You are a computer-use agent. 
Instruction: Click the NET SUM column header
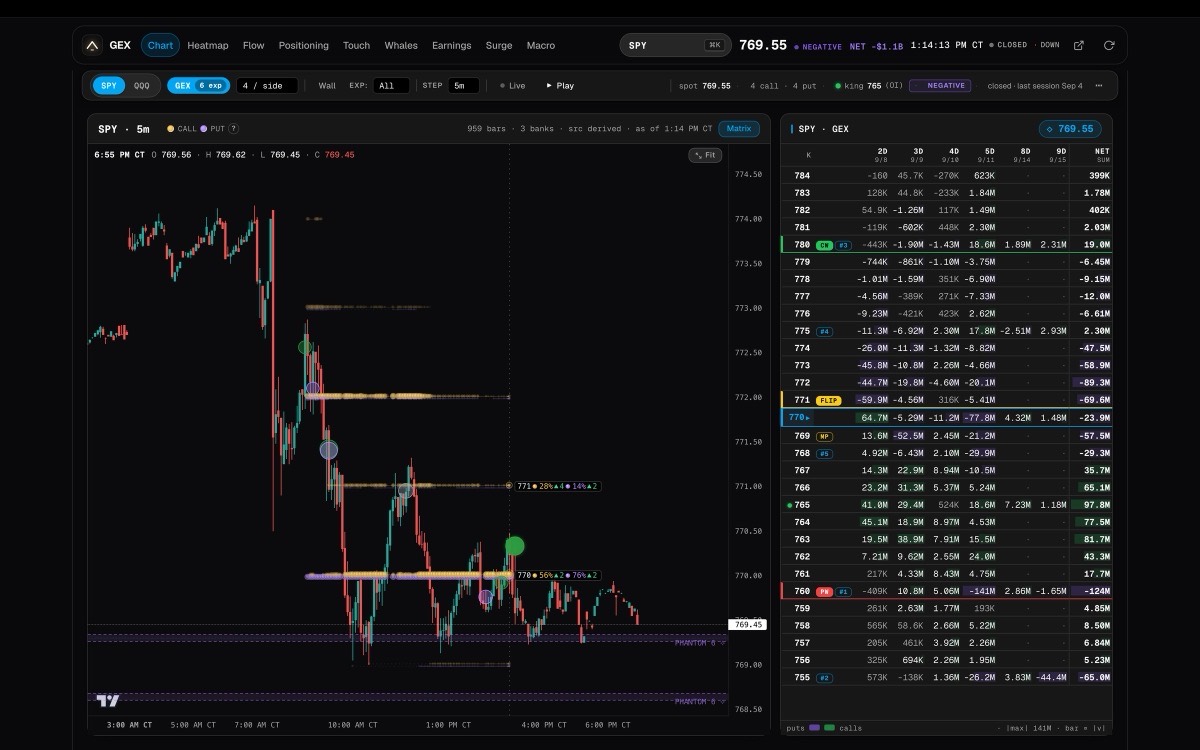(x=1101, y=155)
